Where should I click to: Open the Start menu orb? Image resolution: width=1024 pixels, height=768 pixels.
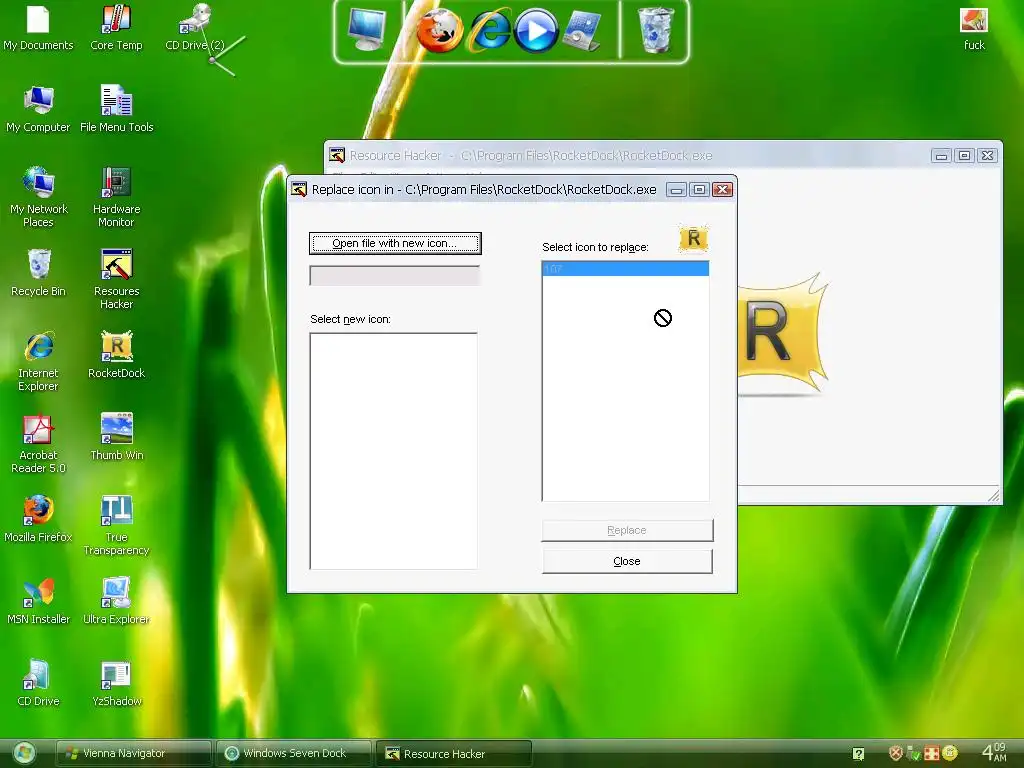(x=24, y=753)
